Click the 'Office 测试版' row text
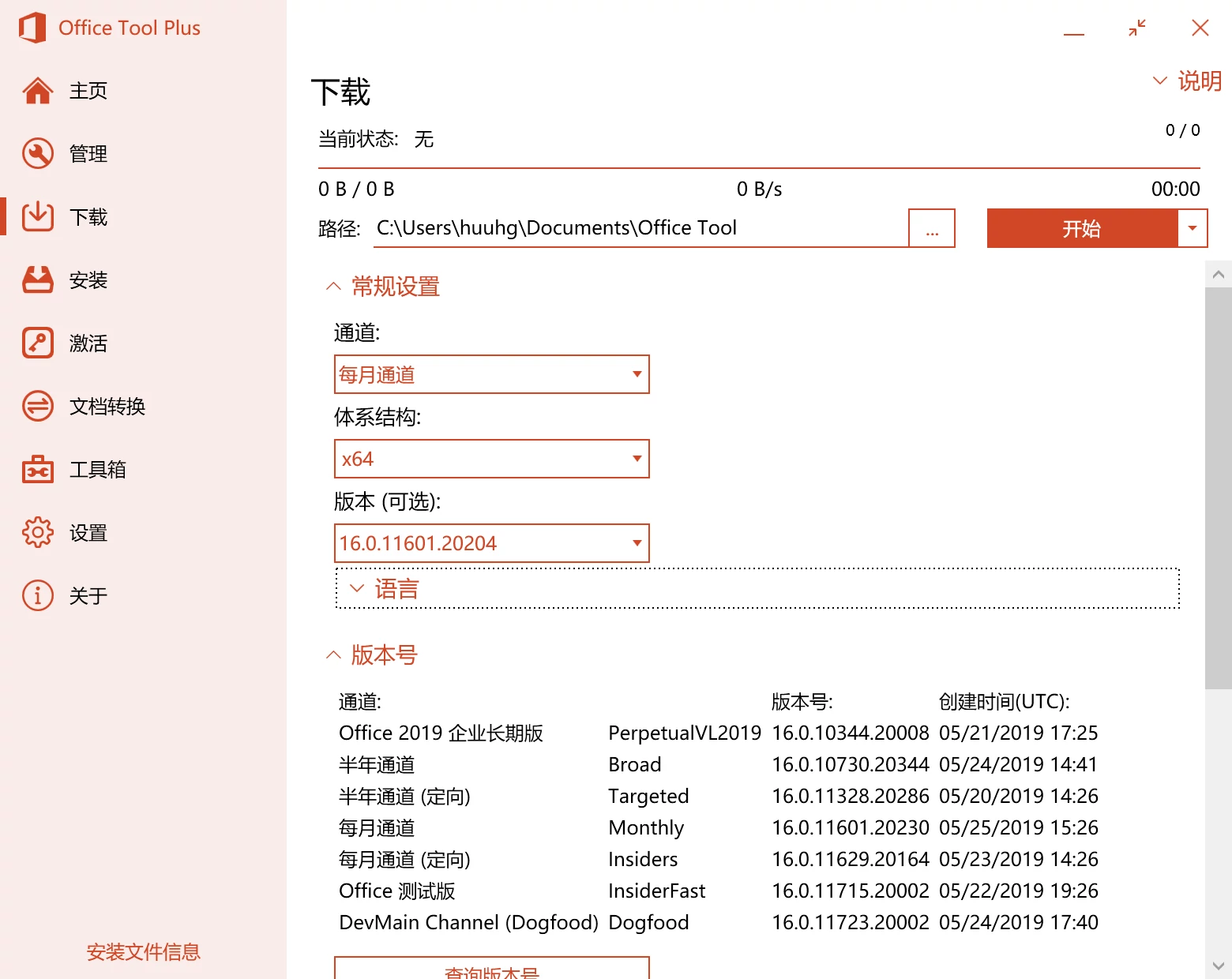1232x979 pixels. tap(397, 891)
